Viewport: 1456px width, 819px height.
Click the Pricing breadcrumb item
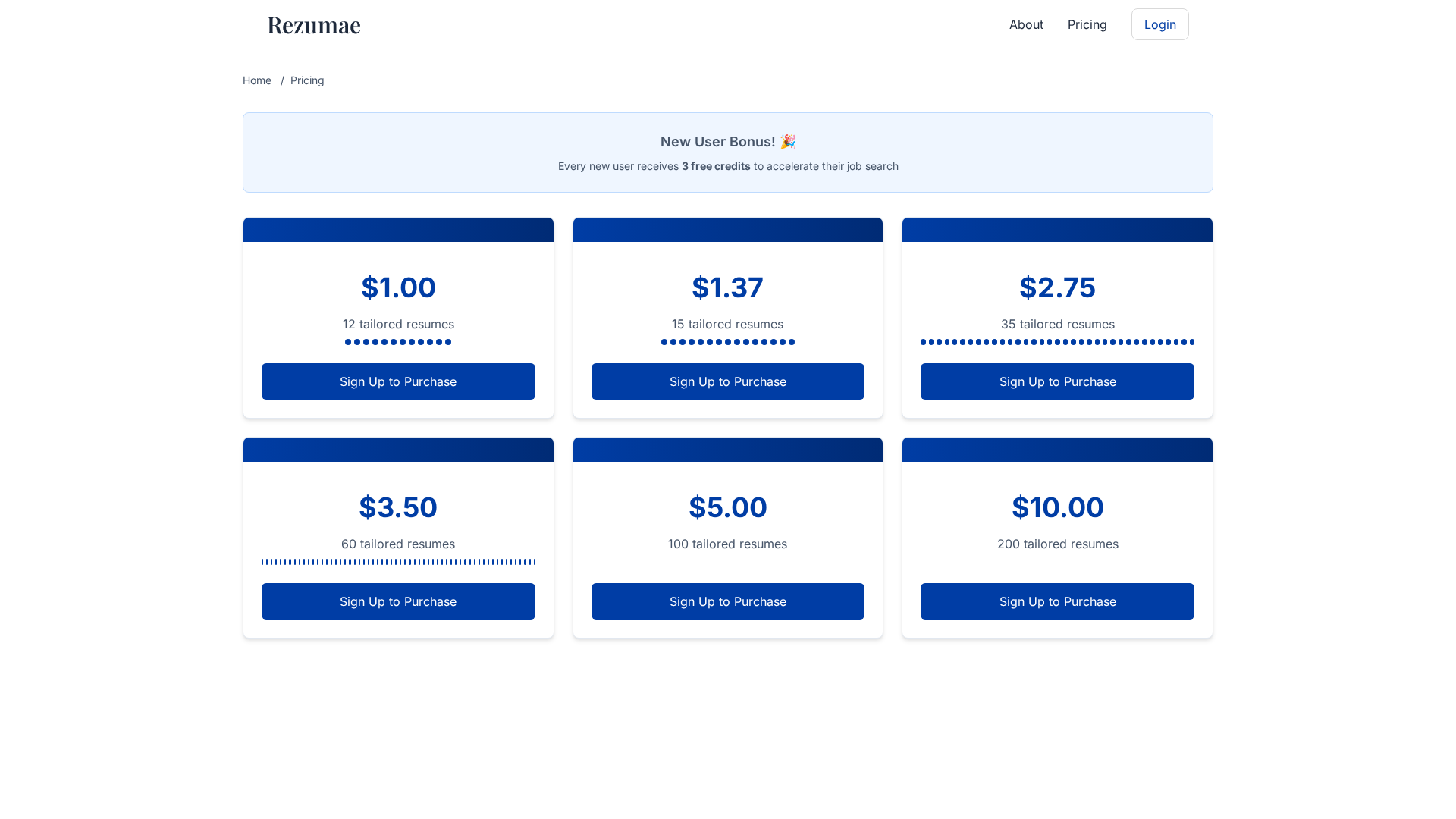click(307, 80)
